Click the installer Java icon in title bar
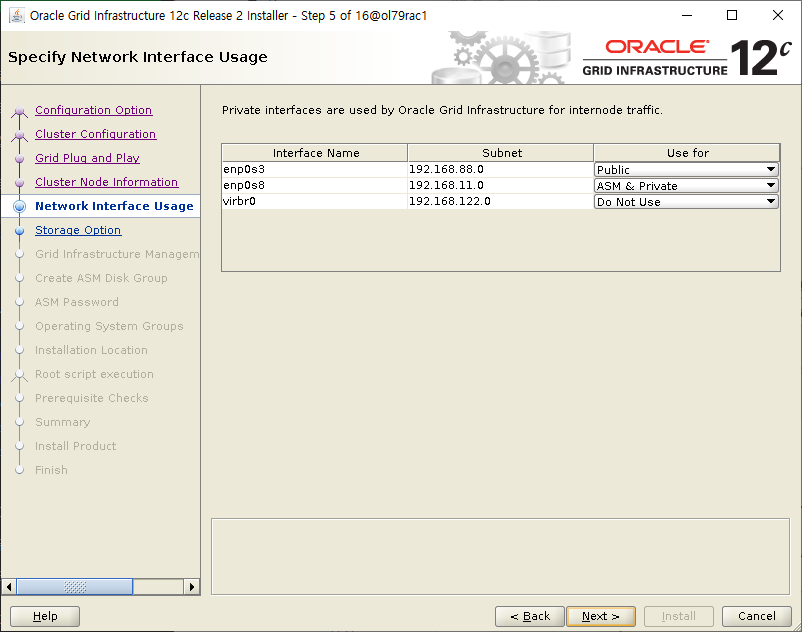This screenshot has width=802, height=632. pyautogui.click(x=17, y=15)
